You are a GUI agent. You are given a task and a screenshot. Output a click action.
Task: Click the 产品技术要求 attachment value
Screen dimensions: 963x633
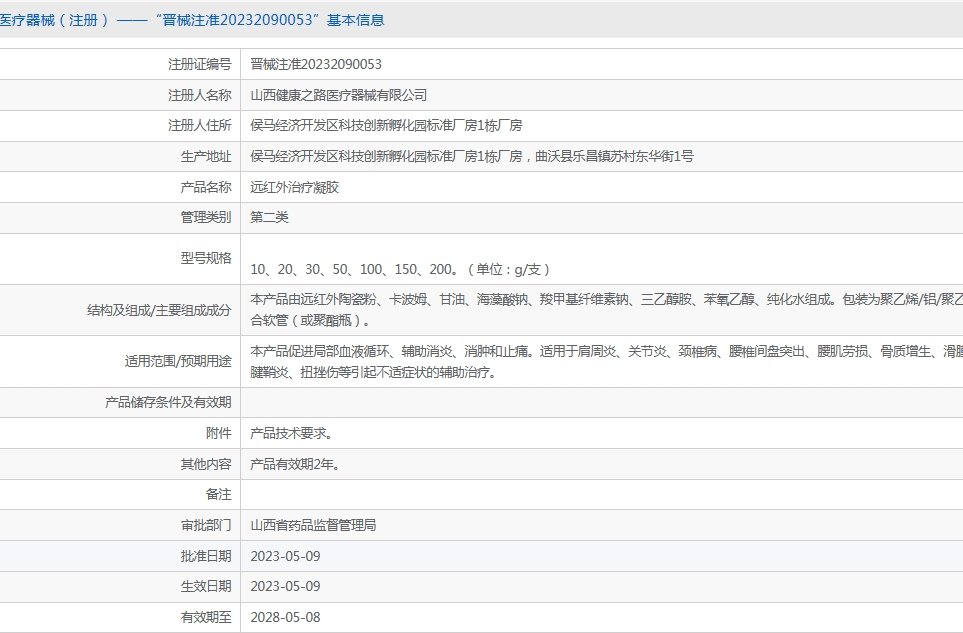pos(291,433)
